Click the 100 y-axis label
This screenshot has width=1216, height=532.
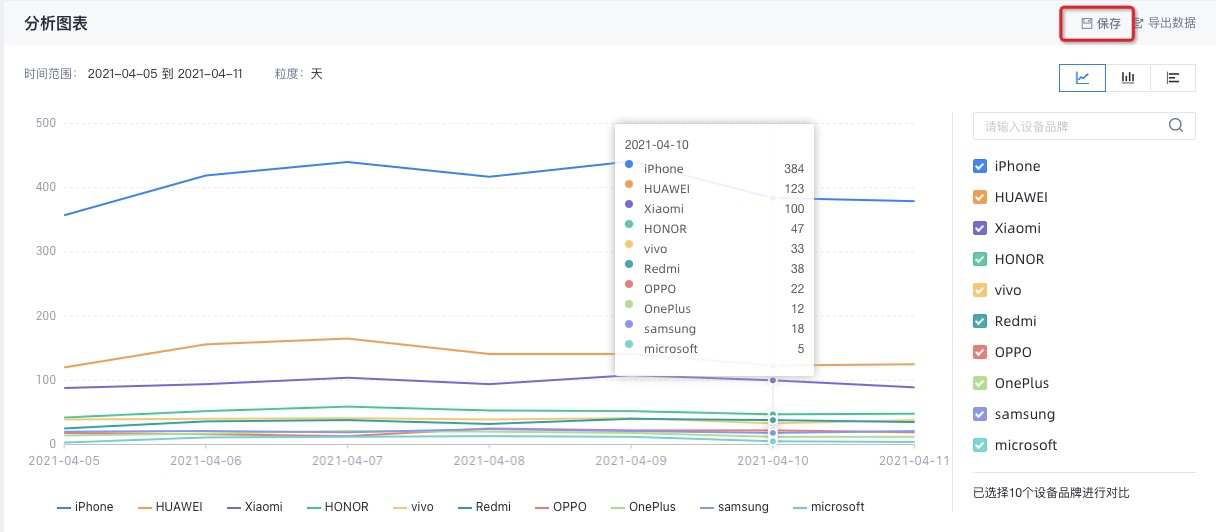(45, 380)
